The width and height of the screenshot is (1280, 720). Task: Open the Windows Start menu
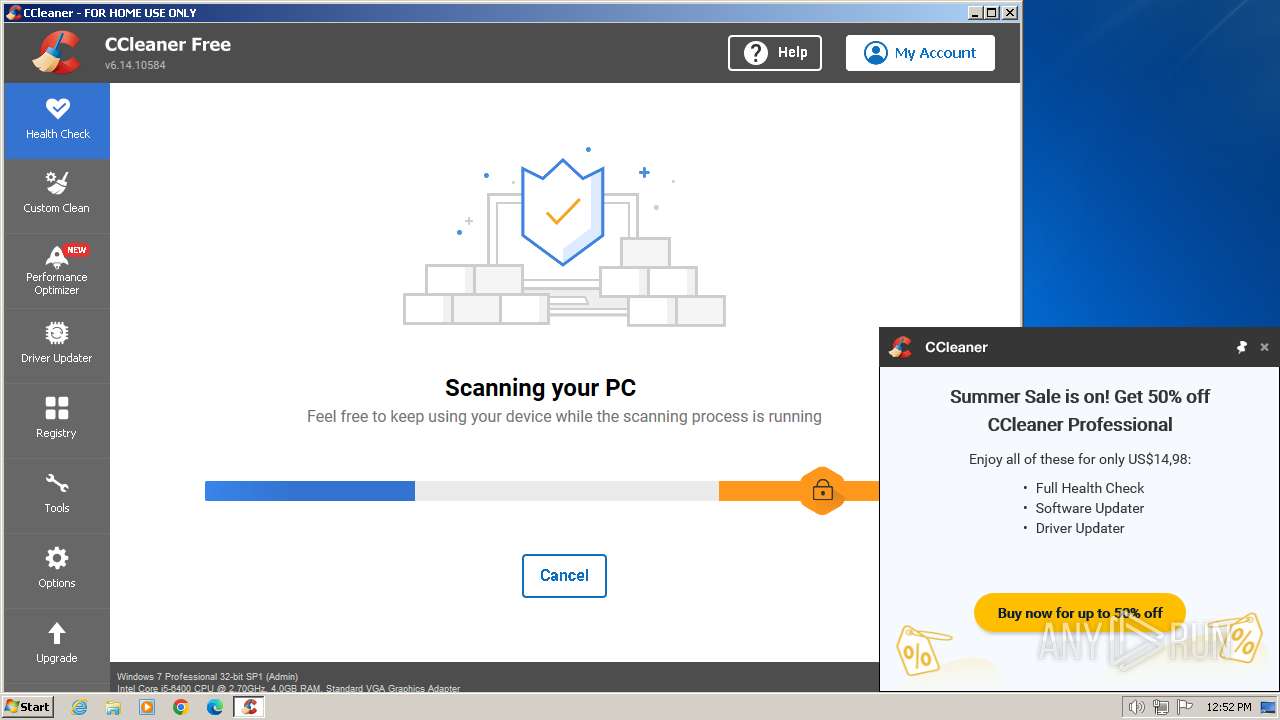28,706
